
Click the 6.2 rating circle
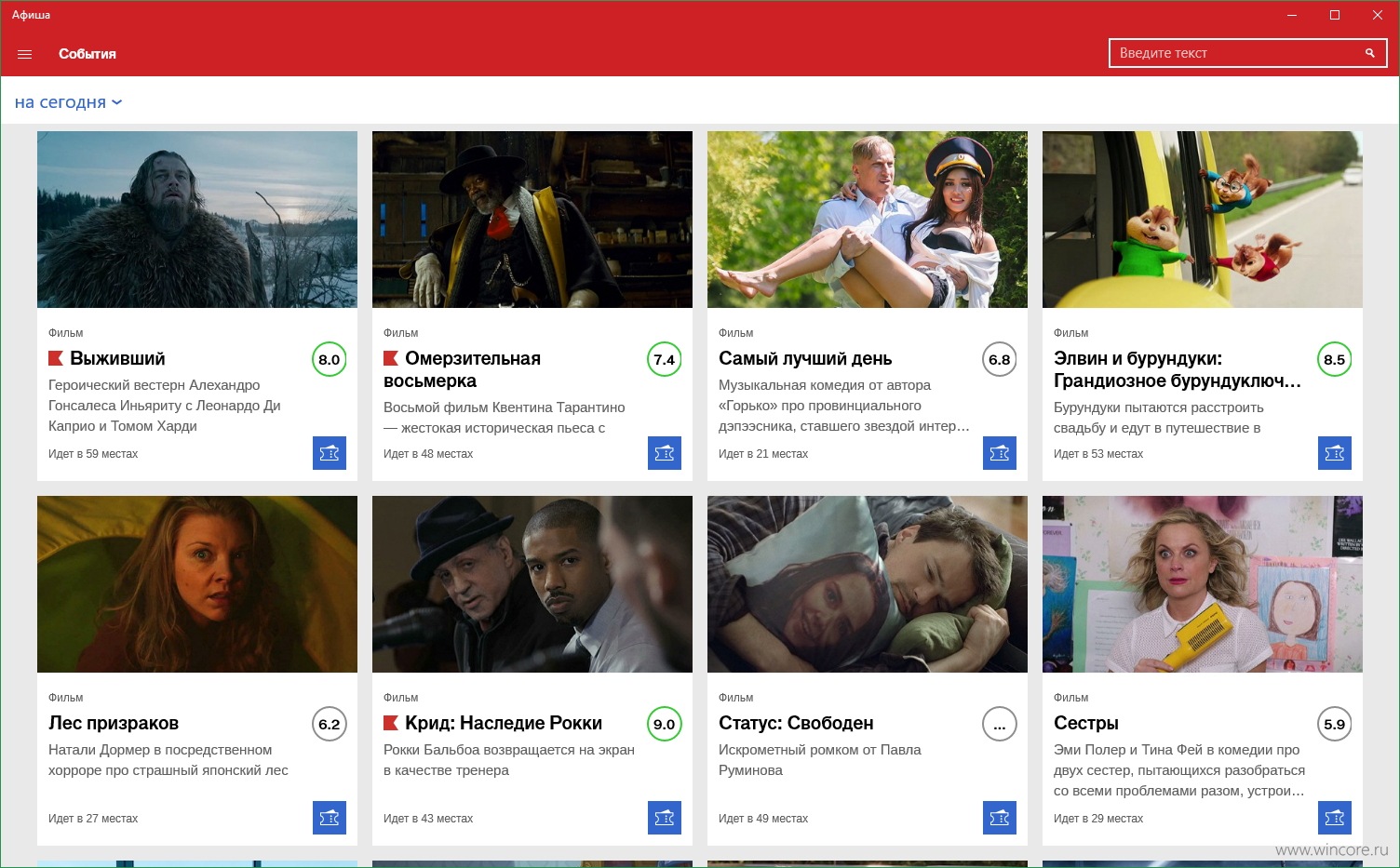click(x=330, y=724)
